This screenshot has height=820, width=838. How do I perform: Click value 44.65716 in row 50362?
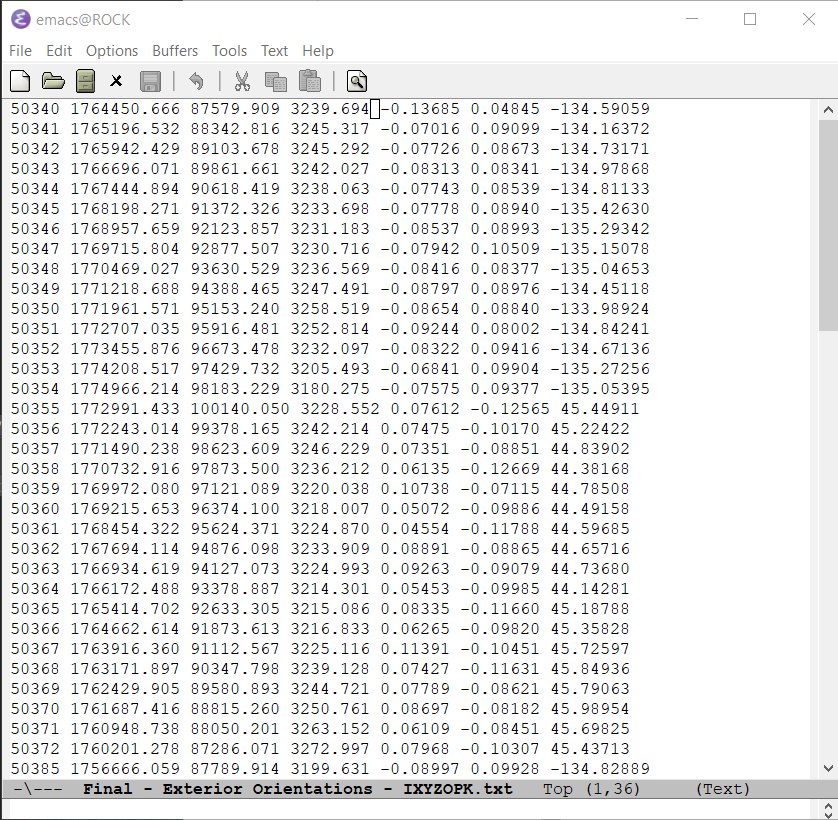click(x=590, y=549)
